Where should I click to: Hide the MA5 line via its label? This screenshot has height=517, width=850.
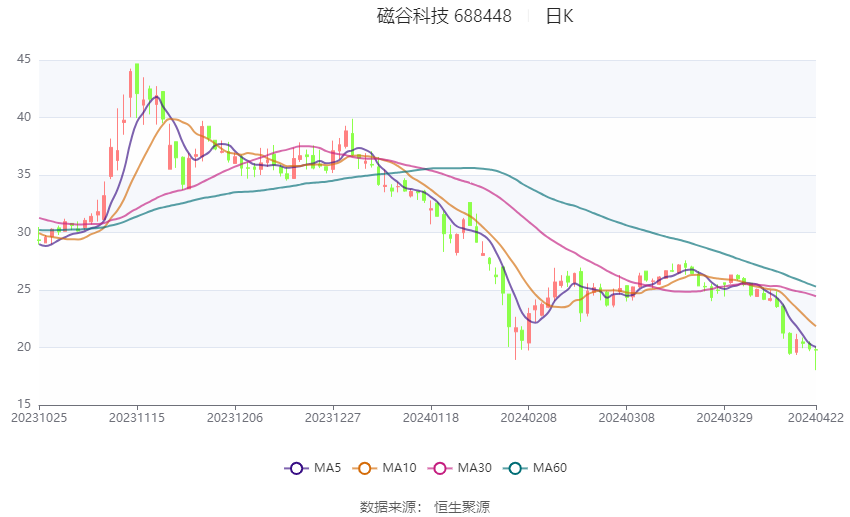pos(327,468)
